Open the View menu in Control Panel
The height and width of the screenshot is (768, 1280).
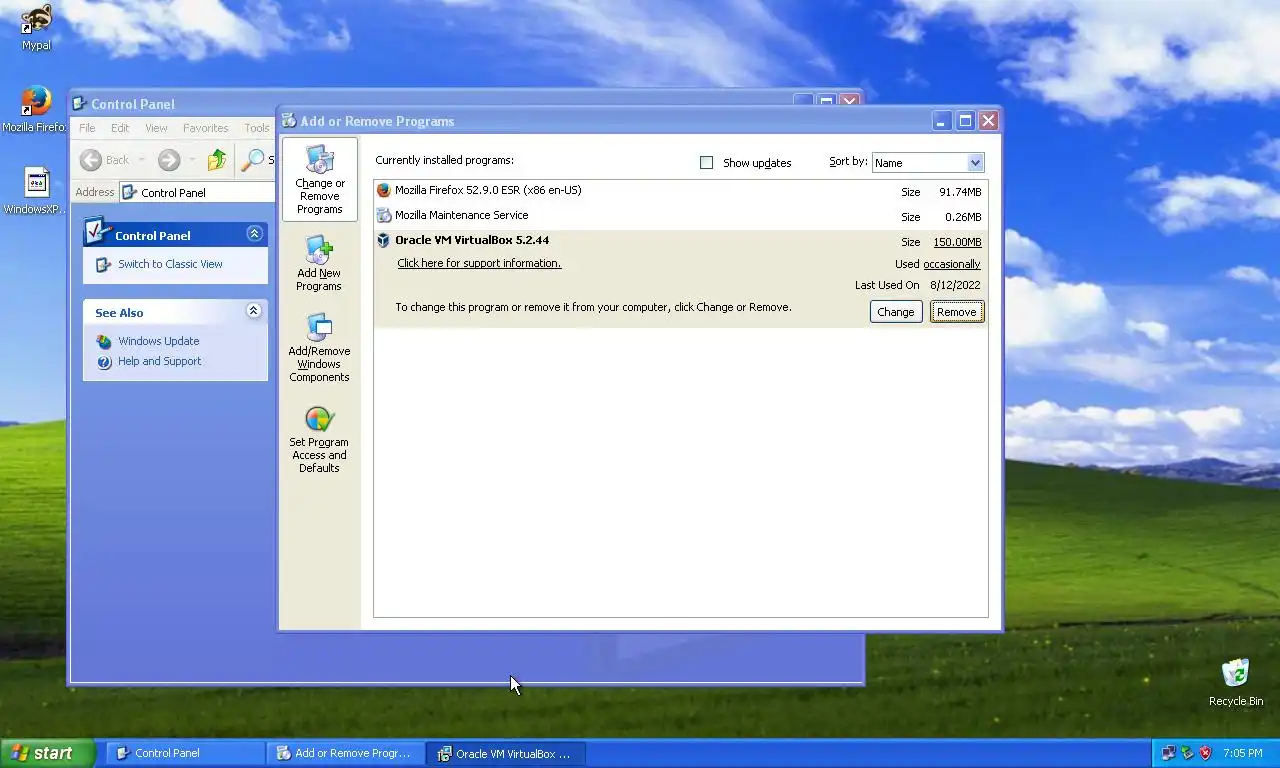(x=156, y=128)
